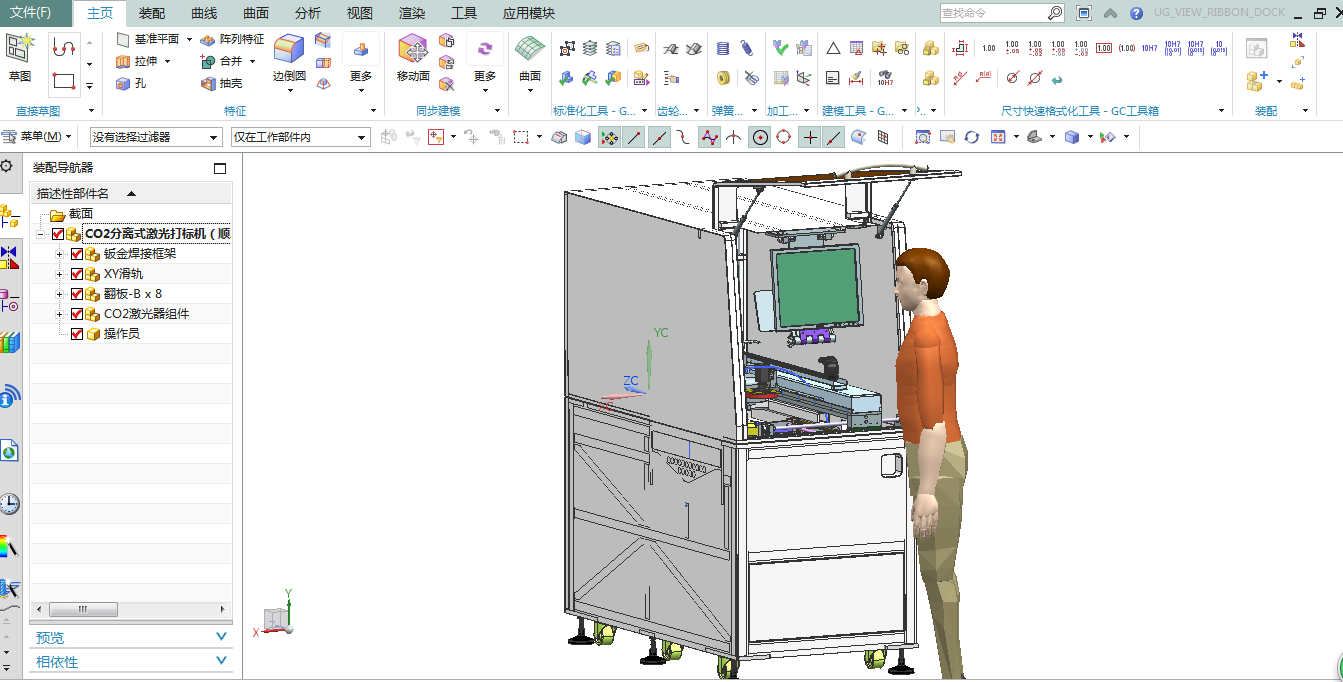1343x682 pixels.
Task: Toggle the snap point enable button
Action: pos(608,137)
